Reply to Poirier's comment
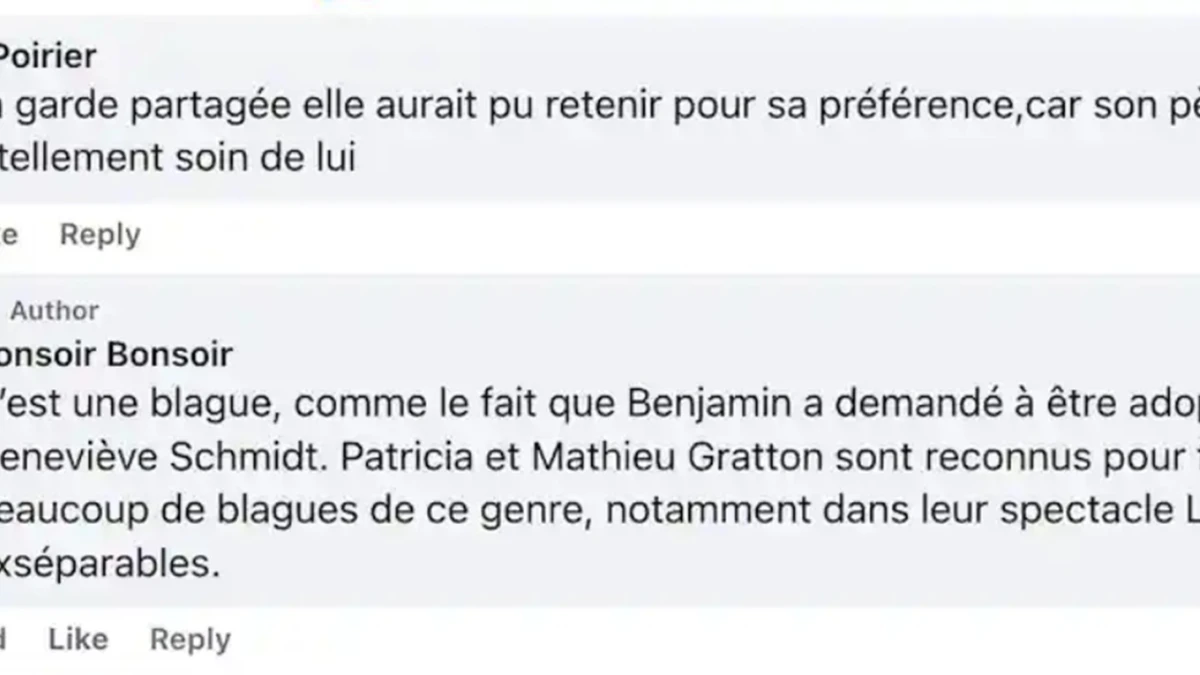Screen dimensions: 1200x675 pos(100,235)
